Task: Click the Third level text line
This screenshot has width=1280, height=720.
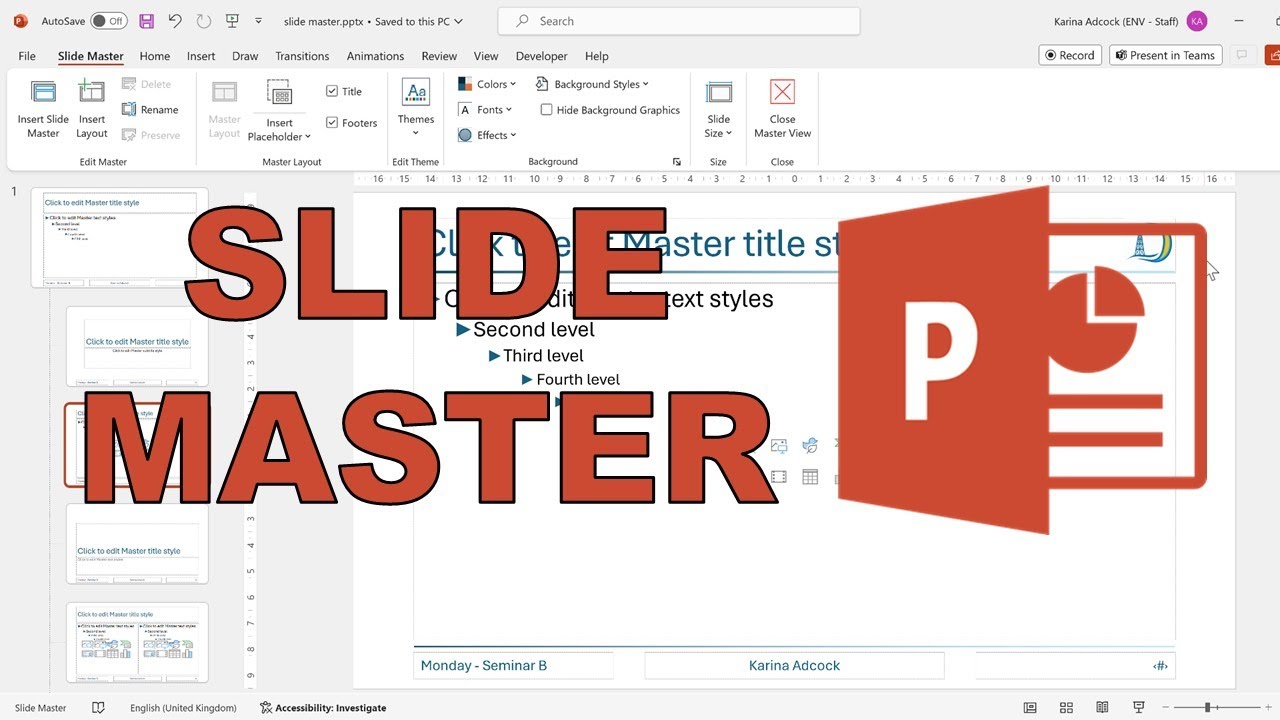Action: [x=543, y=355]
